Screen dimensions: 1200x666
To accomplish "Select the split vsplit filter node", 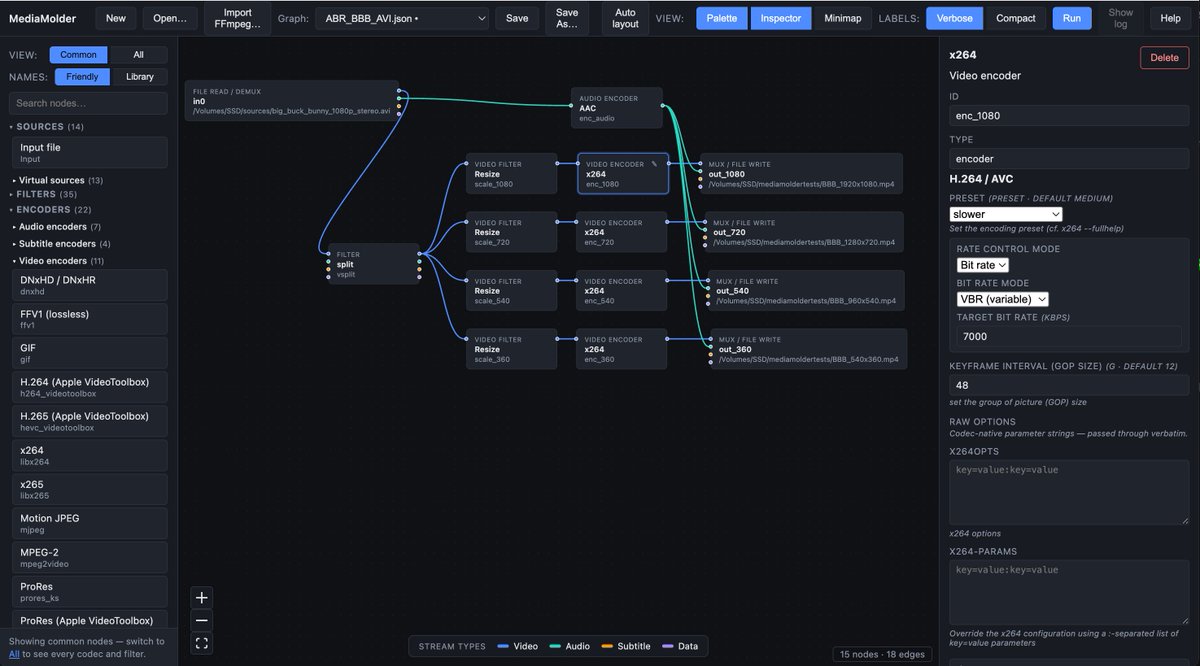I will pos(374,264).
